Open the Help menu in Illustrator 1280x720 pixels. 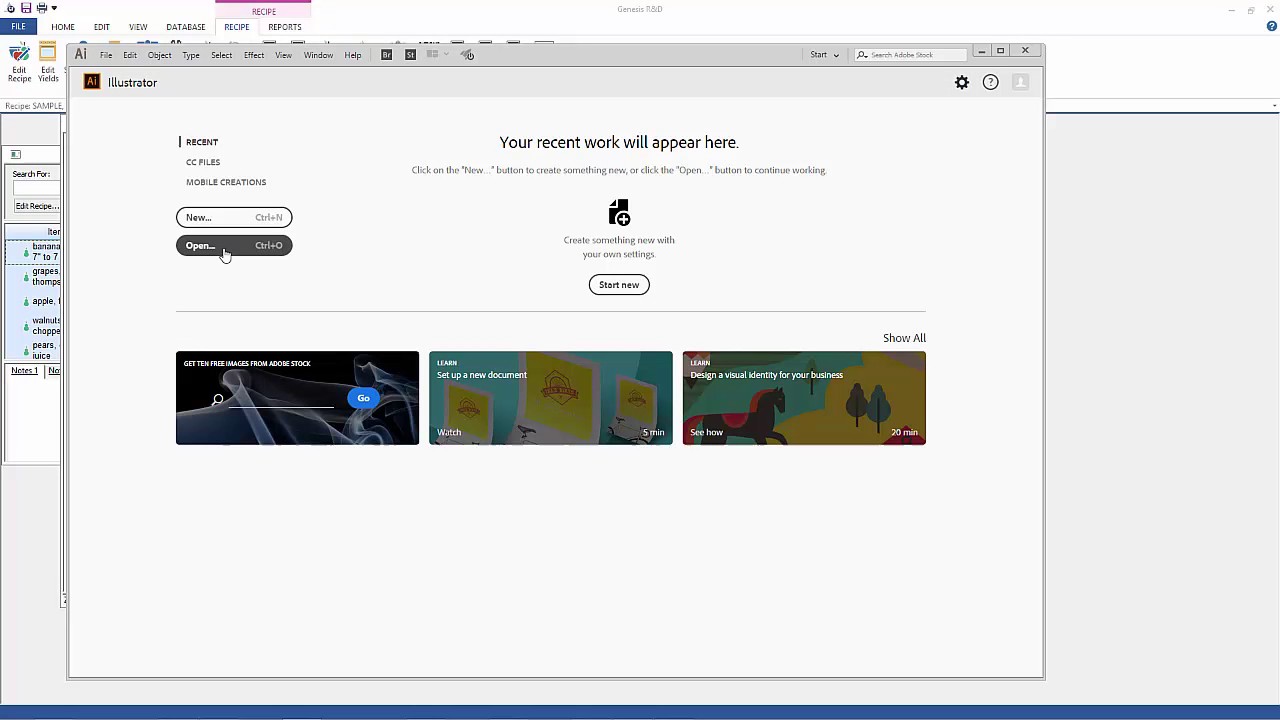(x=353, y=55)
